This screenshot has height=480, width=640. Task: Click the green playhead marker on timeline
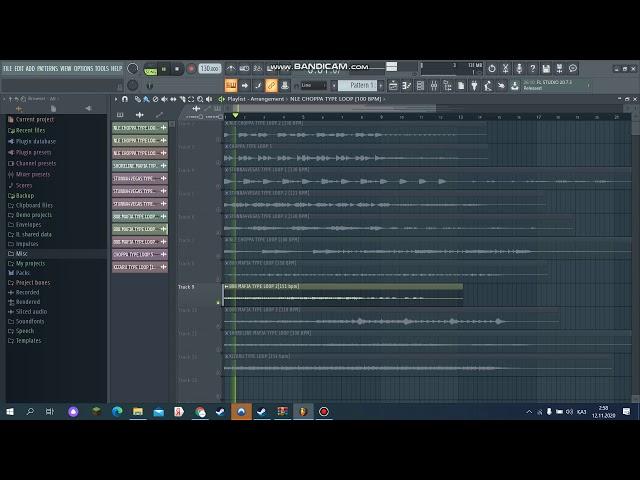(235, 116)
